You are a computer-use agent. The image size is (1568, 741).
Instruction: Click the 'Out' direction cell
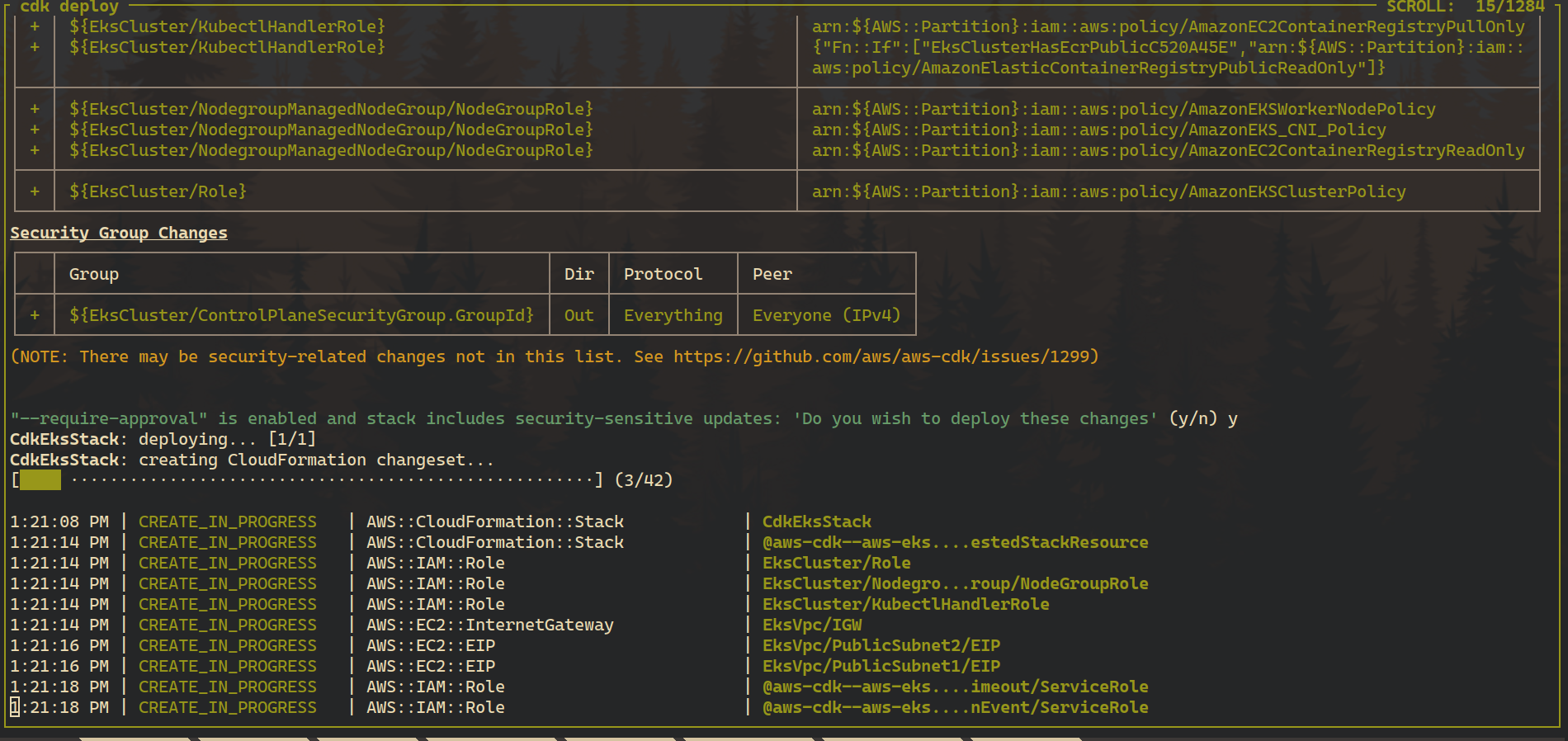pyautogui.click(x=579, y=315)
